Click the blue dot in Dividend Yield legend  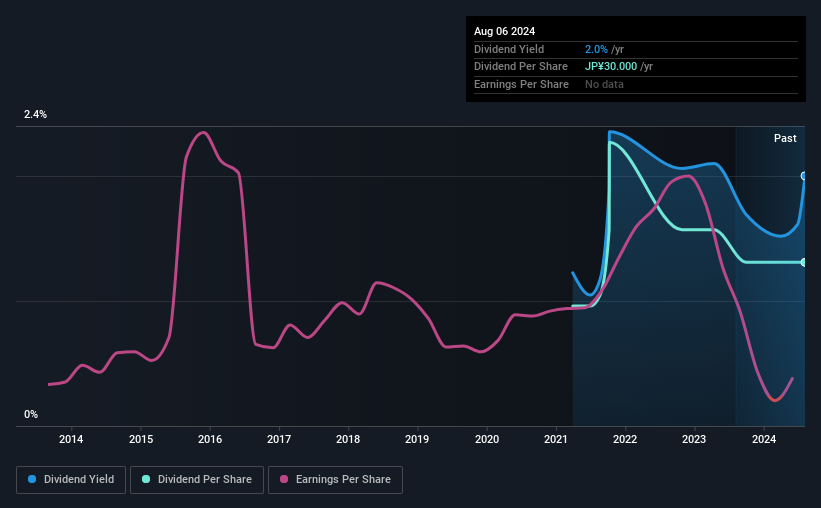click(x=32, y=480)
